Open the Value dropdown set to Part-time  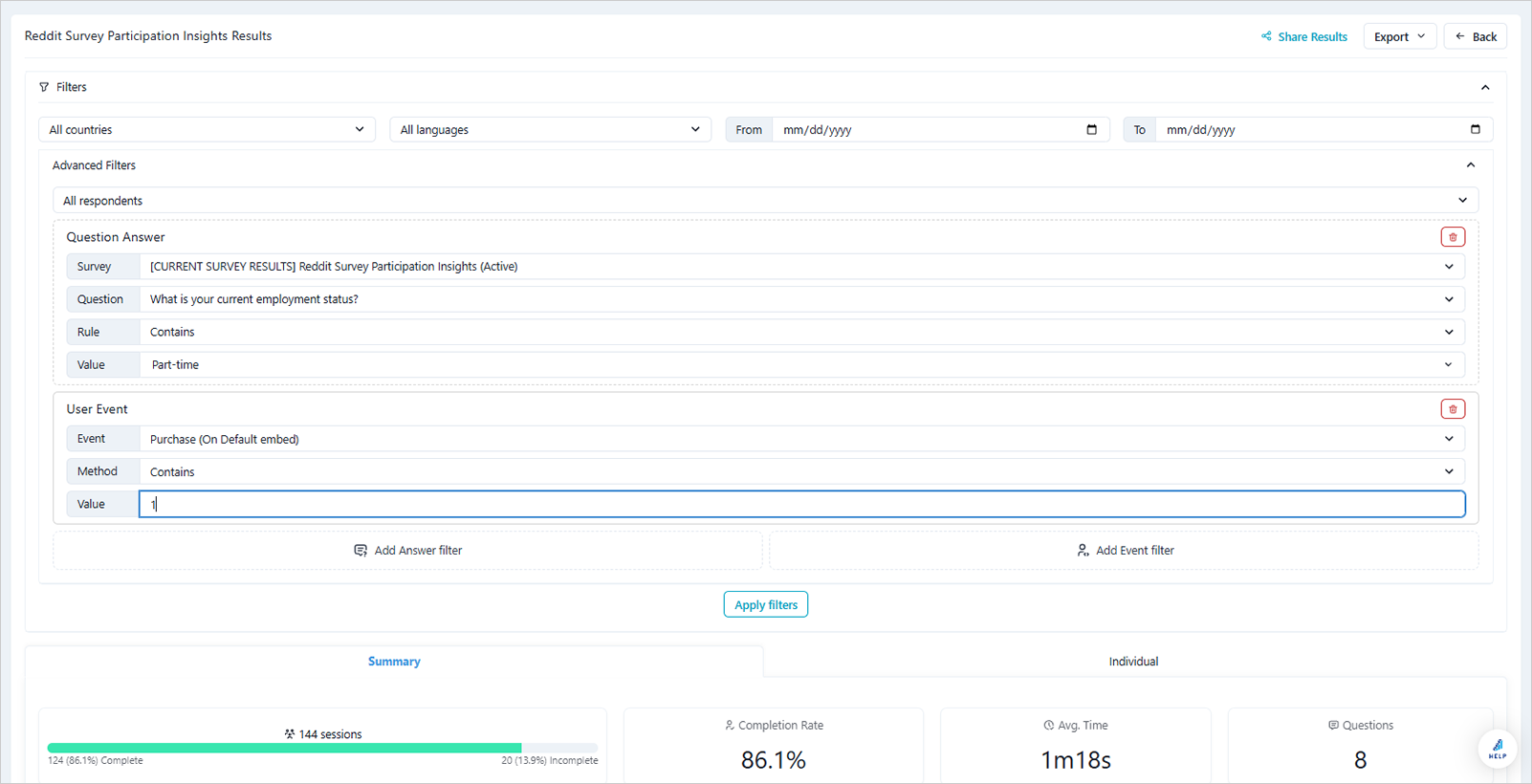tap(801, 364)
